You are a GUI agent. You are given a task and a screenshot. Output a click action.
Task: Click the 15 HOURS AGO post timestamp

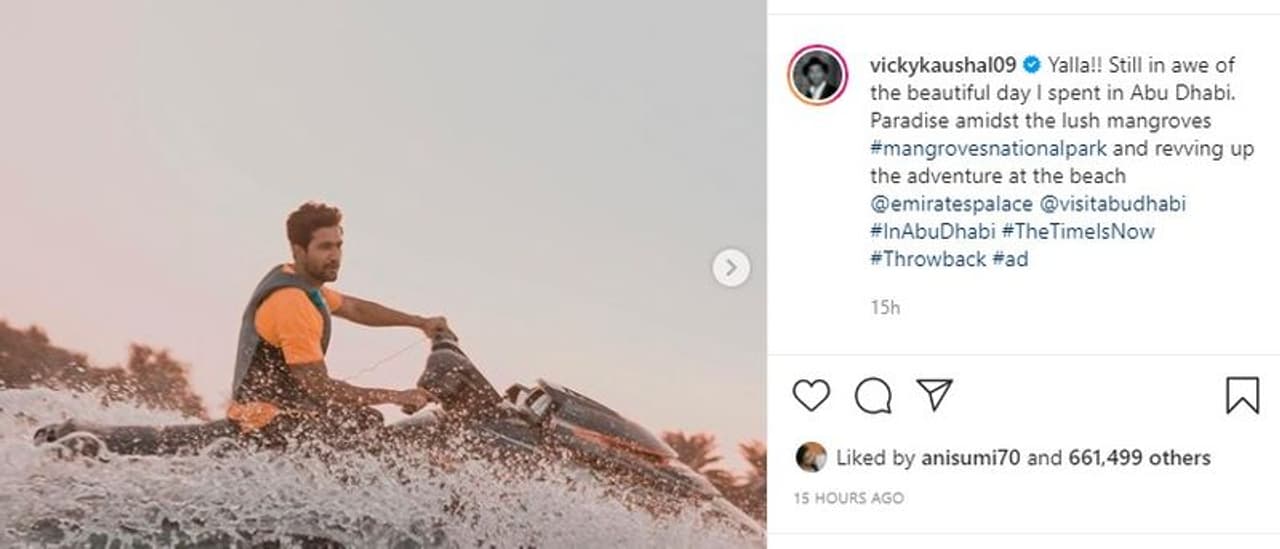(849, 498)
